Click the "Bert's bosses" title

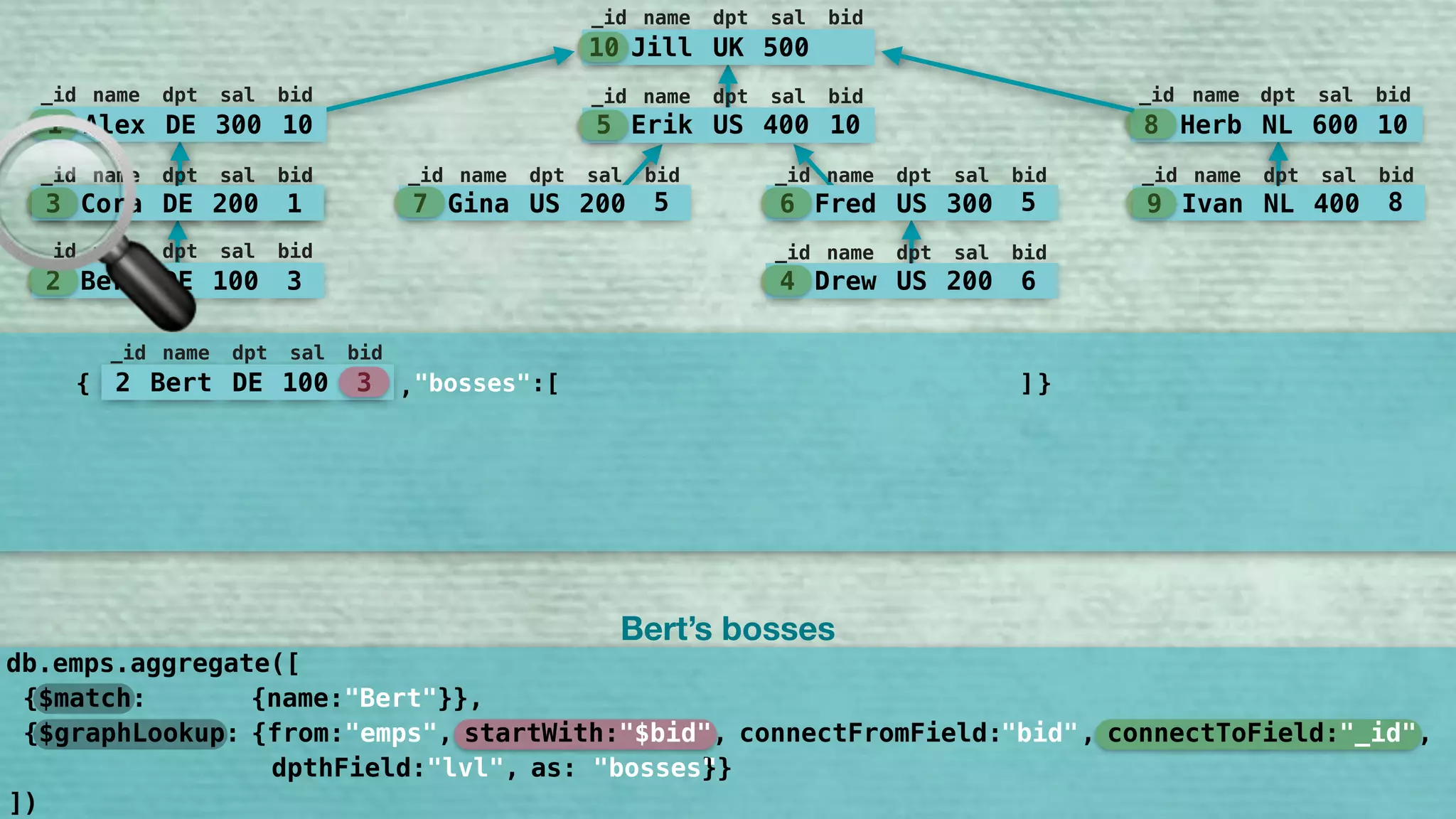[727, 629]
